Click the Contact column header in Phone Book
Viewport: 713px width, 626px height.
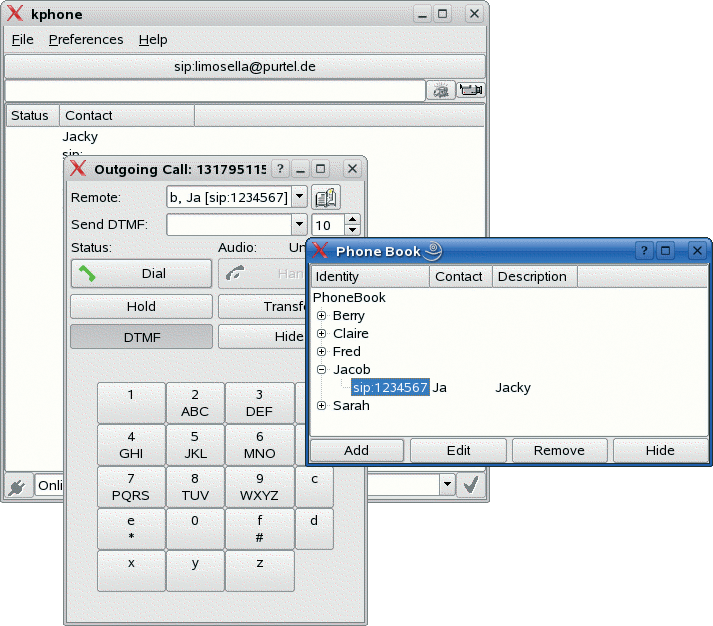coord(461,276)
